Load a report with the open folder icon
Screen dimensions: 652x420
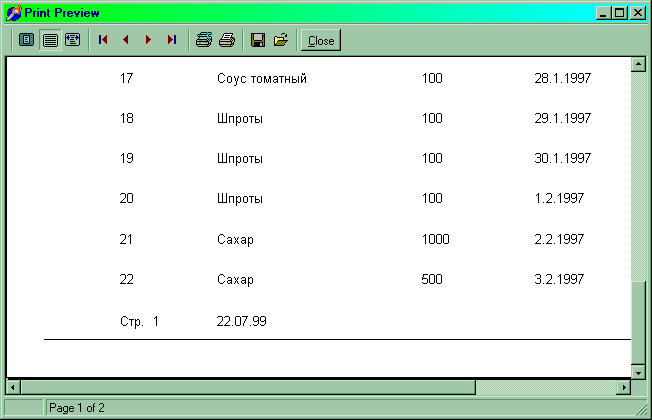click(281, 40)
